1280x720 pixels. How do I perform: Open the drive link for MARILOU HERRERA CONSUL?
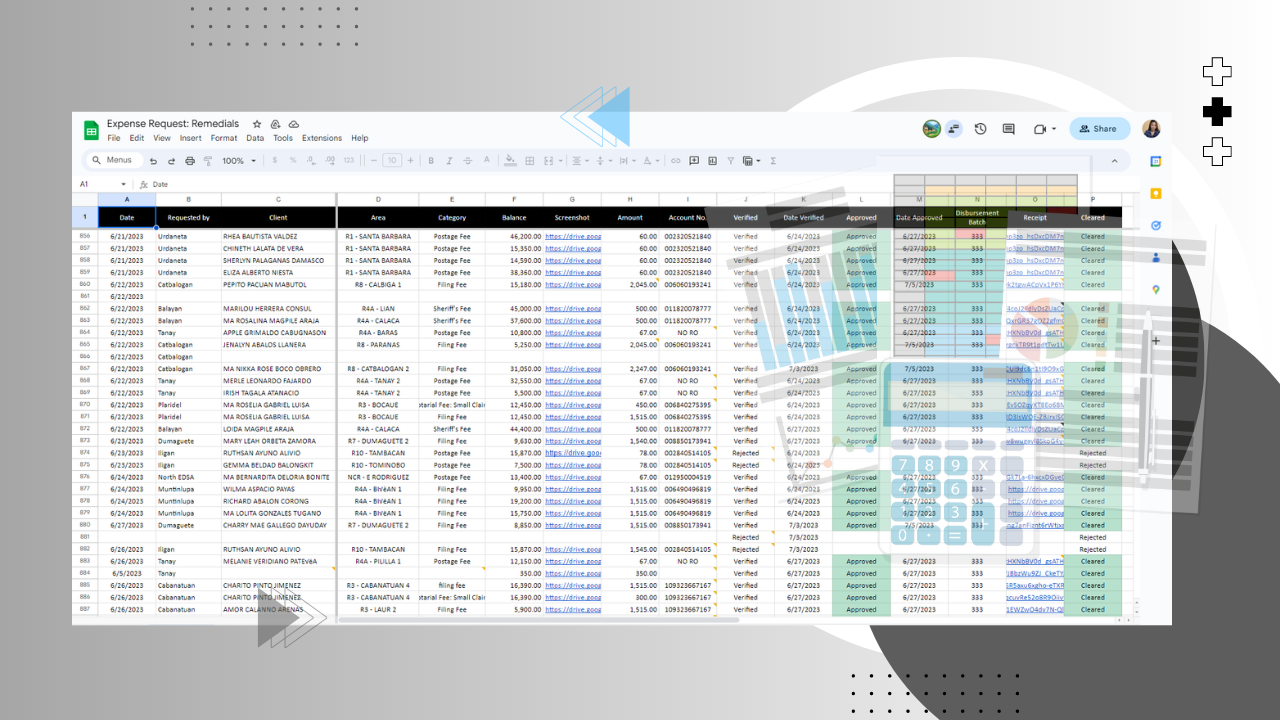click(573, 309)
